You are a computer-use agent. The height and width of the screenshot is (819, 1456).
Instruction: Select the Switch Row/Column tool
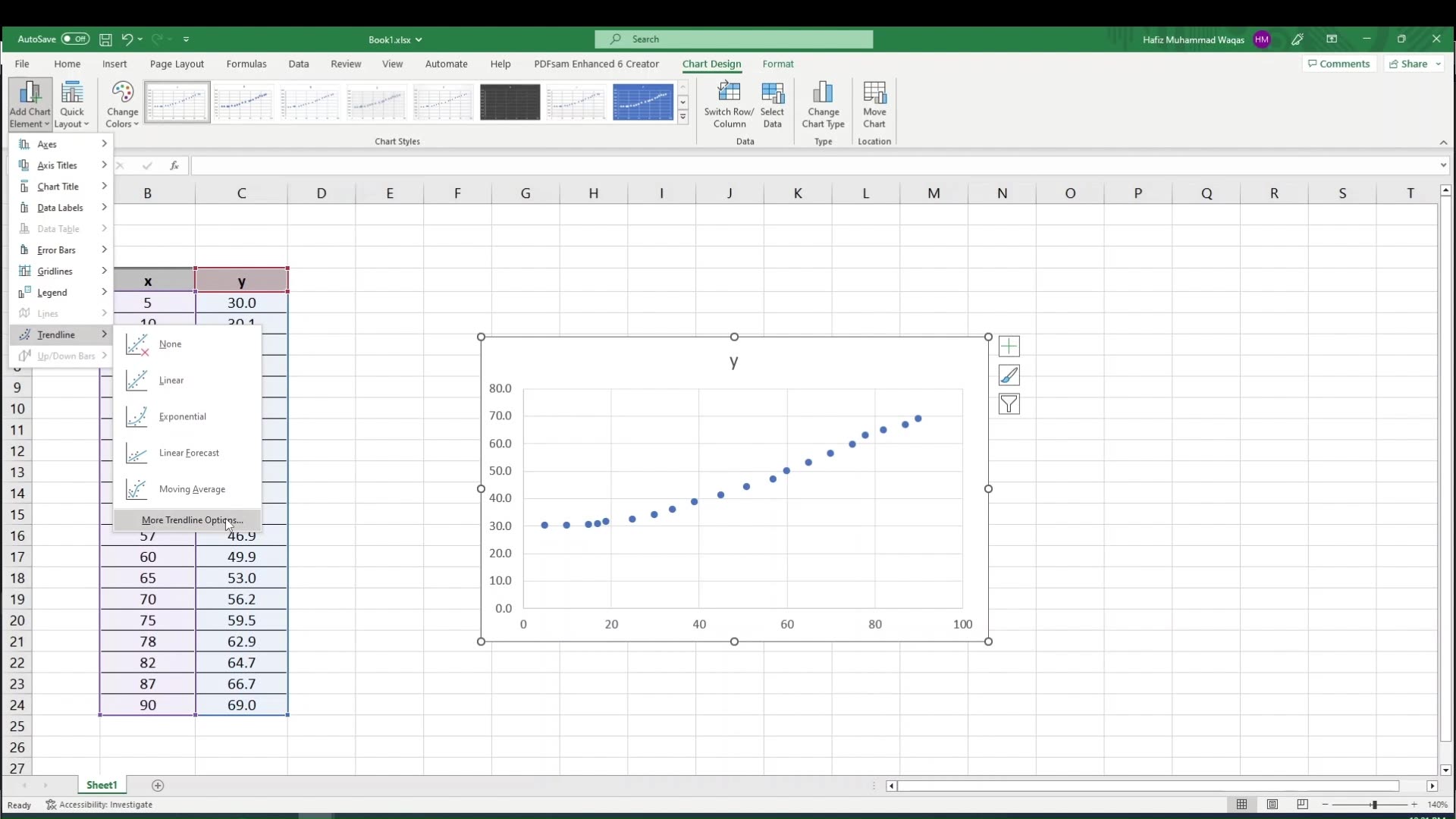[x=729, y=104]
